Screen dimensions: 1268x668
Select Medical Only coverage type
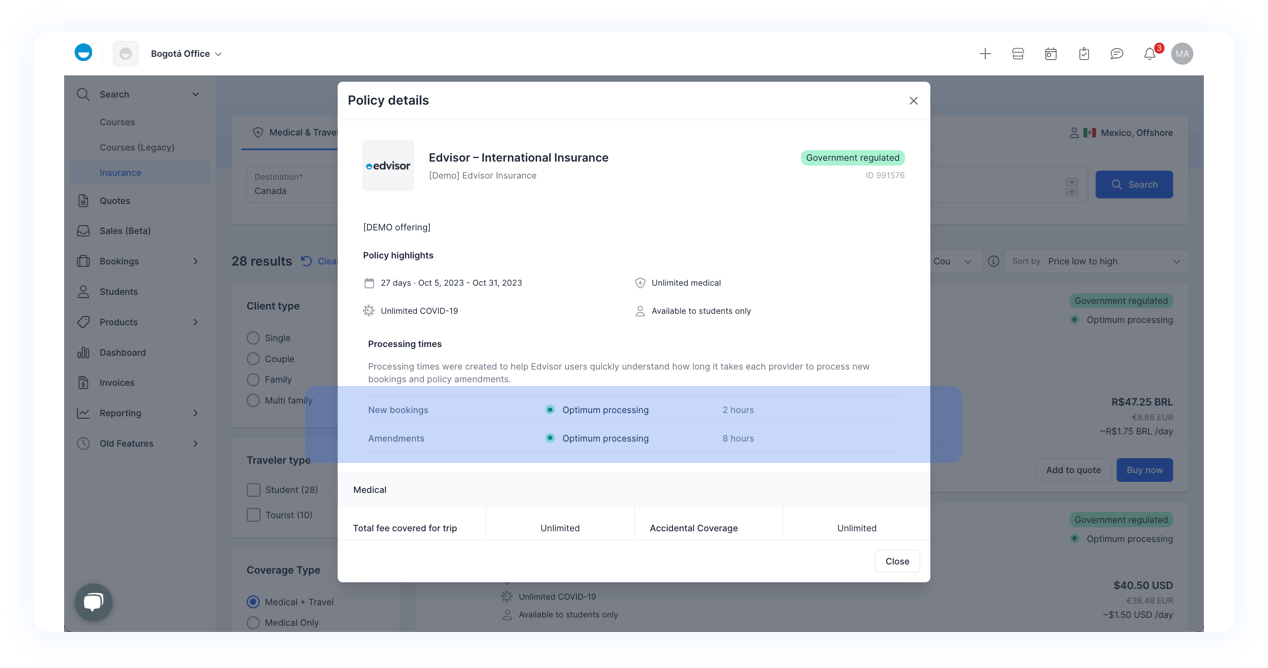tap(253, 623)
